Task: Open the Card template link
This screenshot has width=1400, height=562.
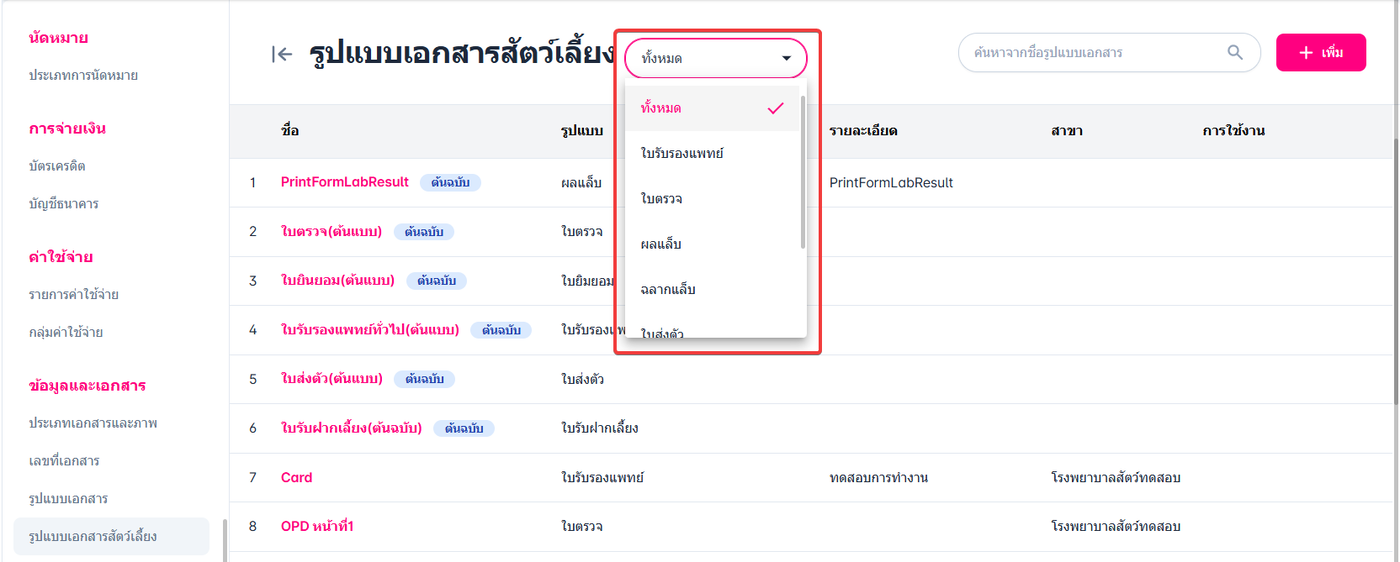Action: [x=296, y=478]
